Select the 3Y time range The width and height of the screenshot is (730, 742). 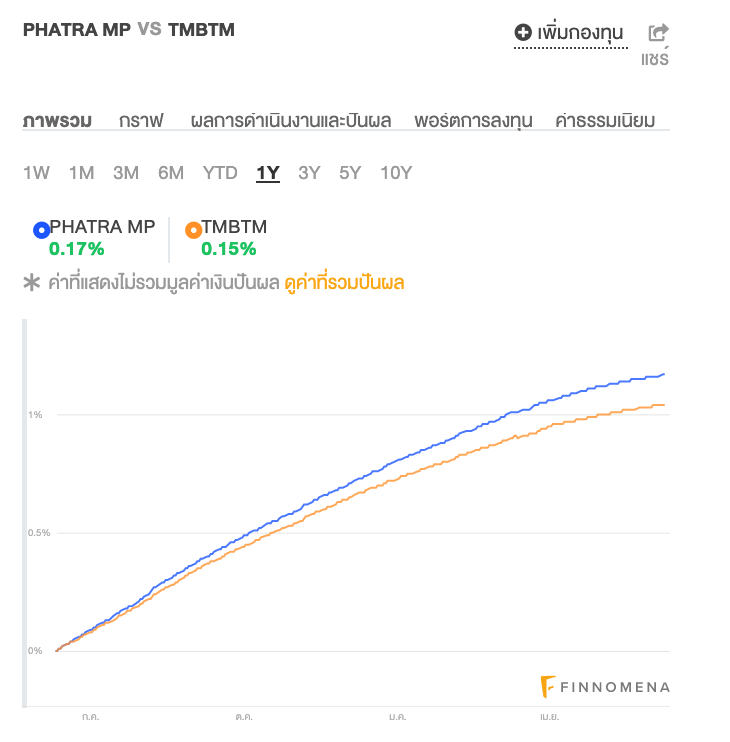point(309,173)
